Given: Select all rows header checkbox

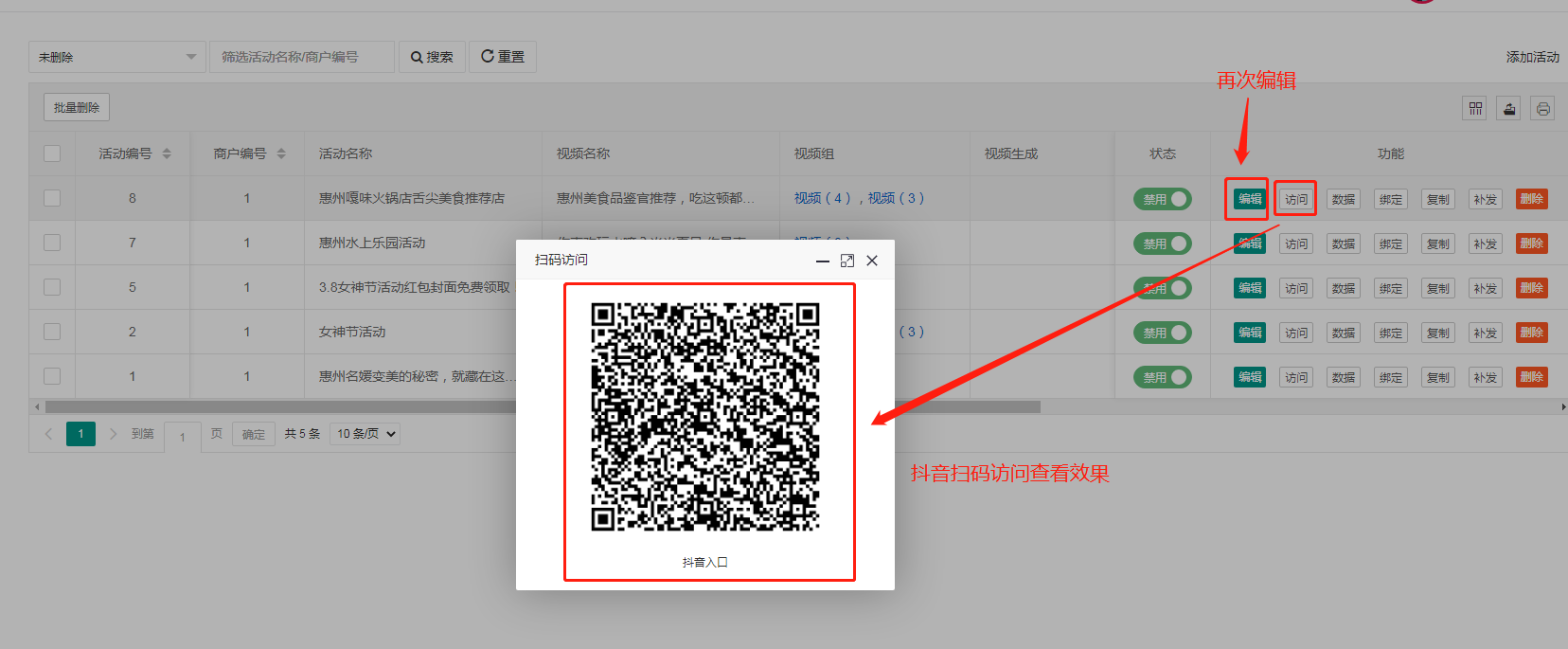Looking at the screenshot, I should pos(52,153).
